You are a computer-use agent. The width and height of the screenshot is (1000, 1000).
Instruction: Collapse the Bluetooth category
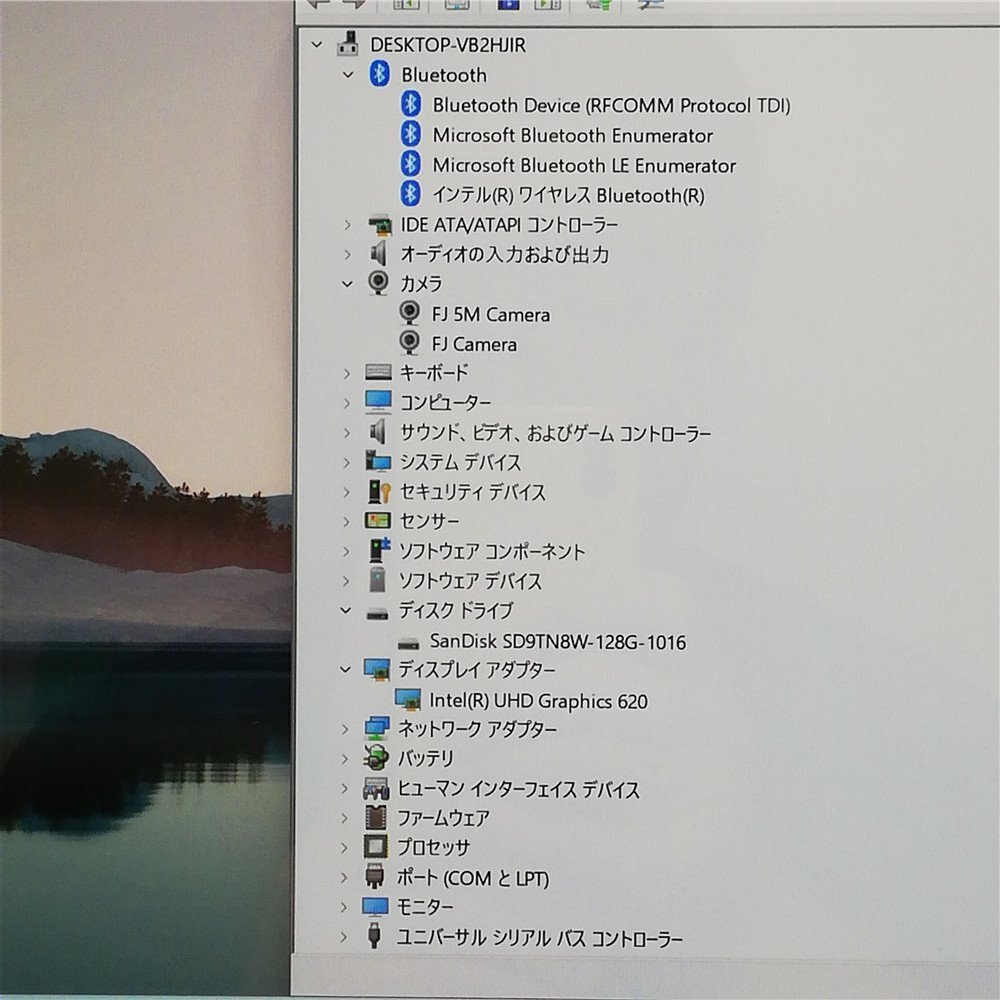coord(348,75)
